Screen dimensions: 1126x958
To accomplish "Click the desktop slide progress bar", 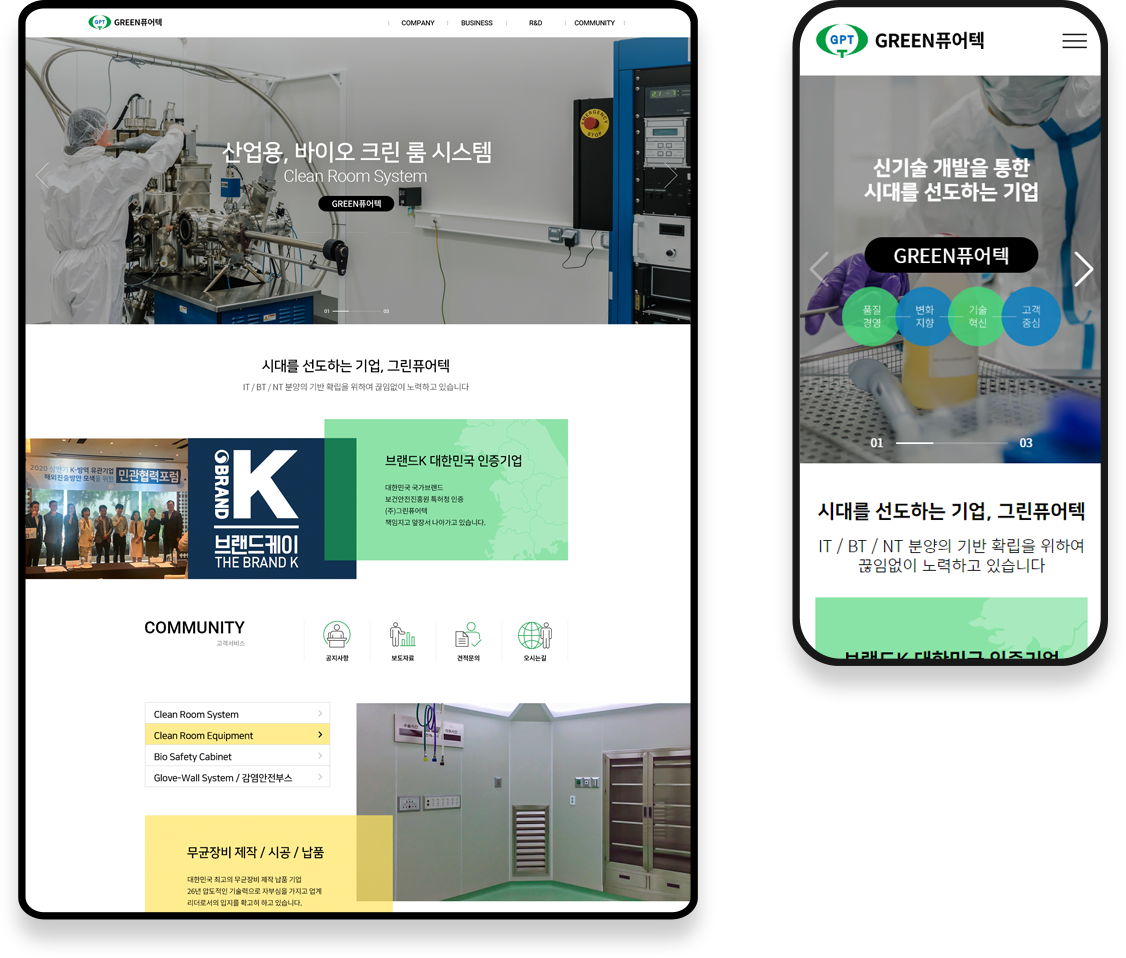I will tap(356, 311).
